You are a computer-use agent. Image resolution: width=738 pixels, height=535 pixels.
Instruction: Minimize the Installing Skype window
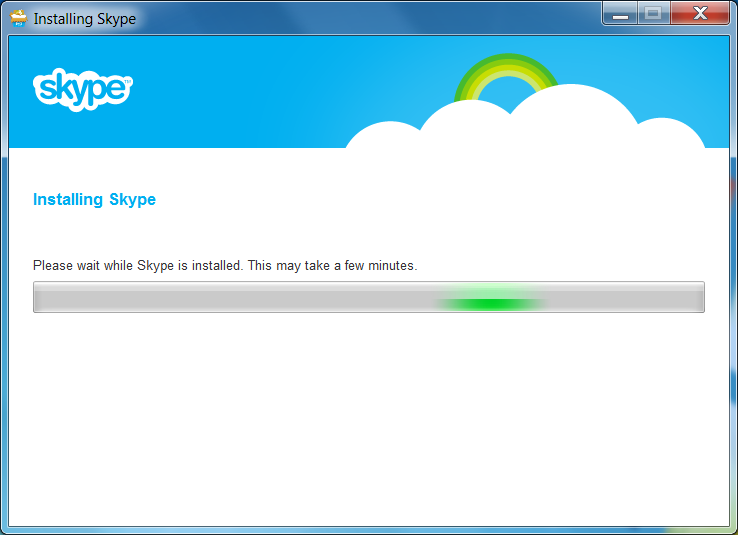click(x=619, y=14)
